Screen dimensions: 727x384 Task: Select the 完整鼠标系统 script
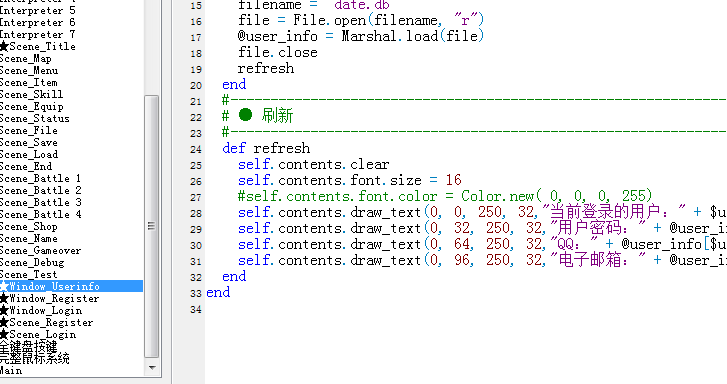click(35, 358)
